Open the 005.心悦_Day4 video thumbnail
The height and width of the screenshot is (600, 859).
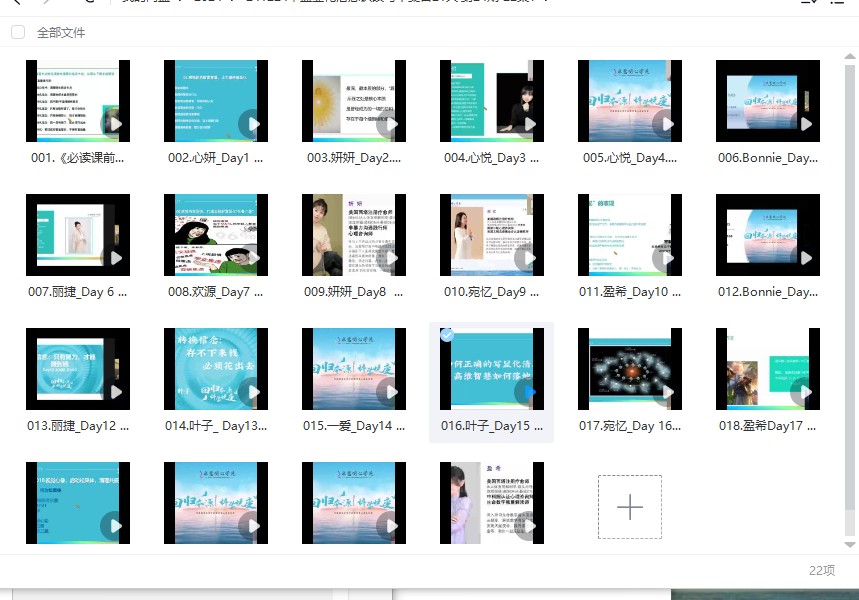click(629, 100)
